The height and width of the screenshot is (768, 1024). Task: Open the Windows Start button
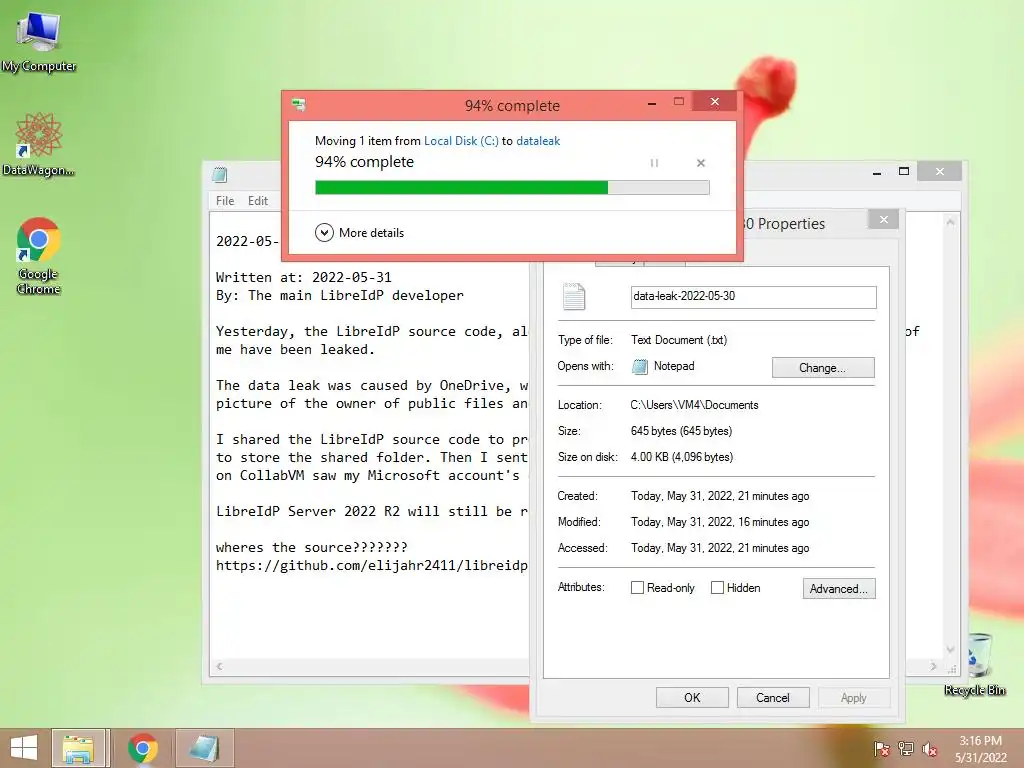(x=24, y=748)
